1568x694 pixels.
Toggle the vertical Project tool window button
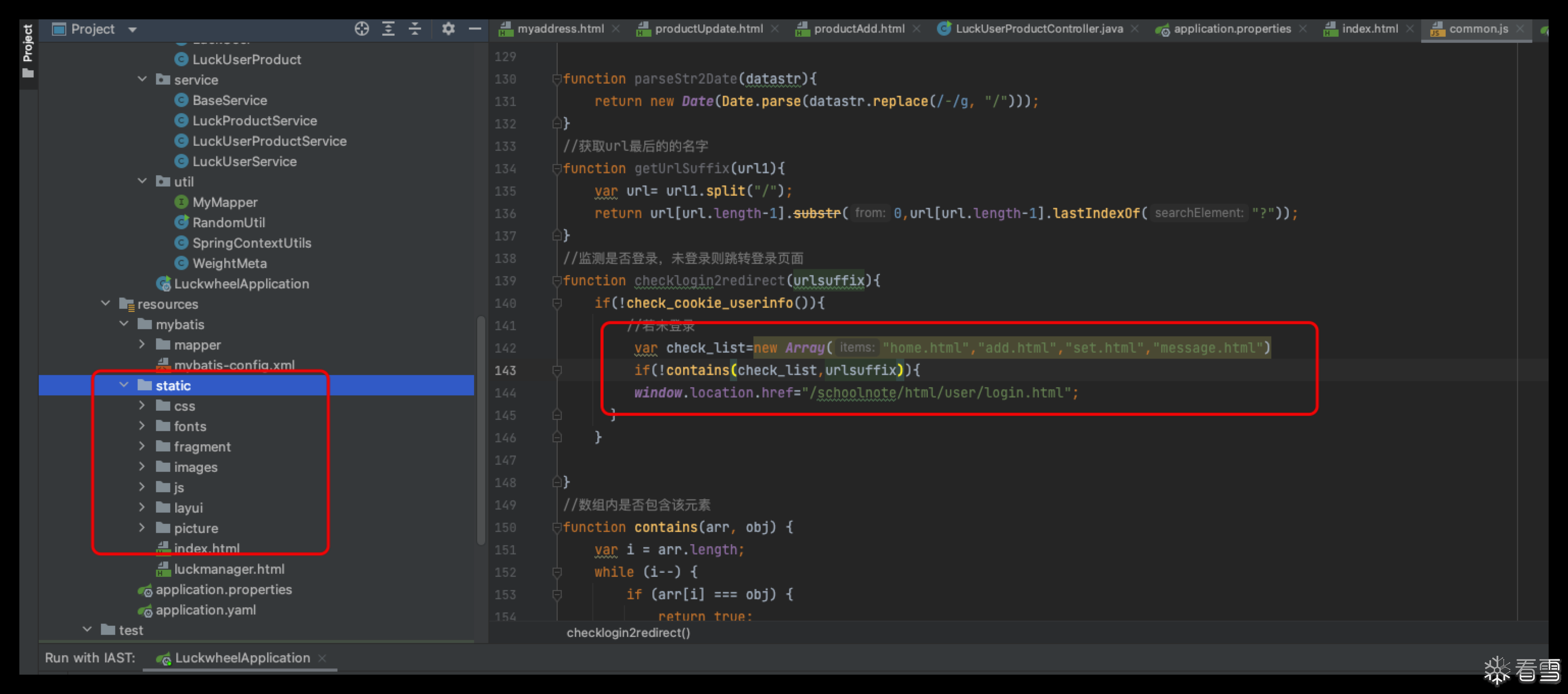[x=28, y=51]
